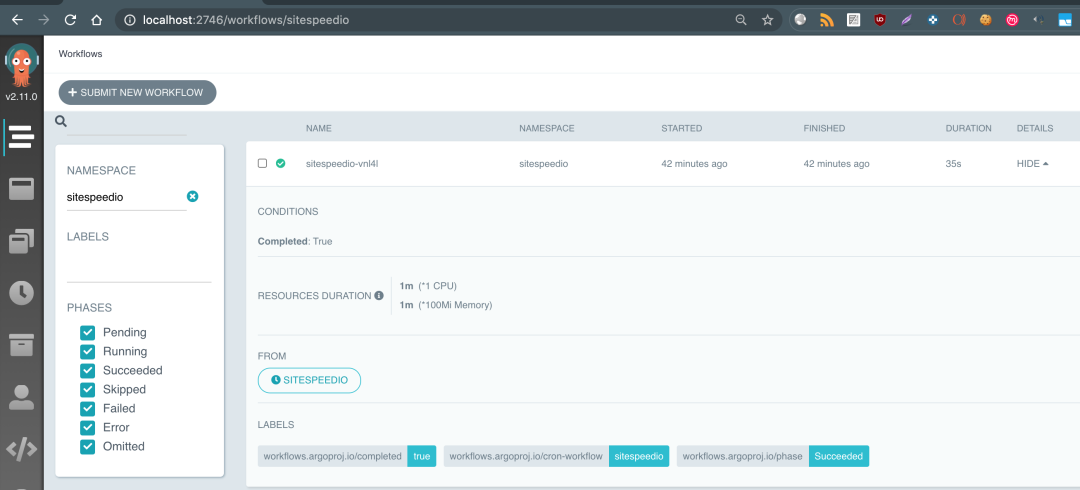Open the User profile sidebar icon

click(21, 398)
